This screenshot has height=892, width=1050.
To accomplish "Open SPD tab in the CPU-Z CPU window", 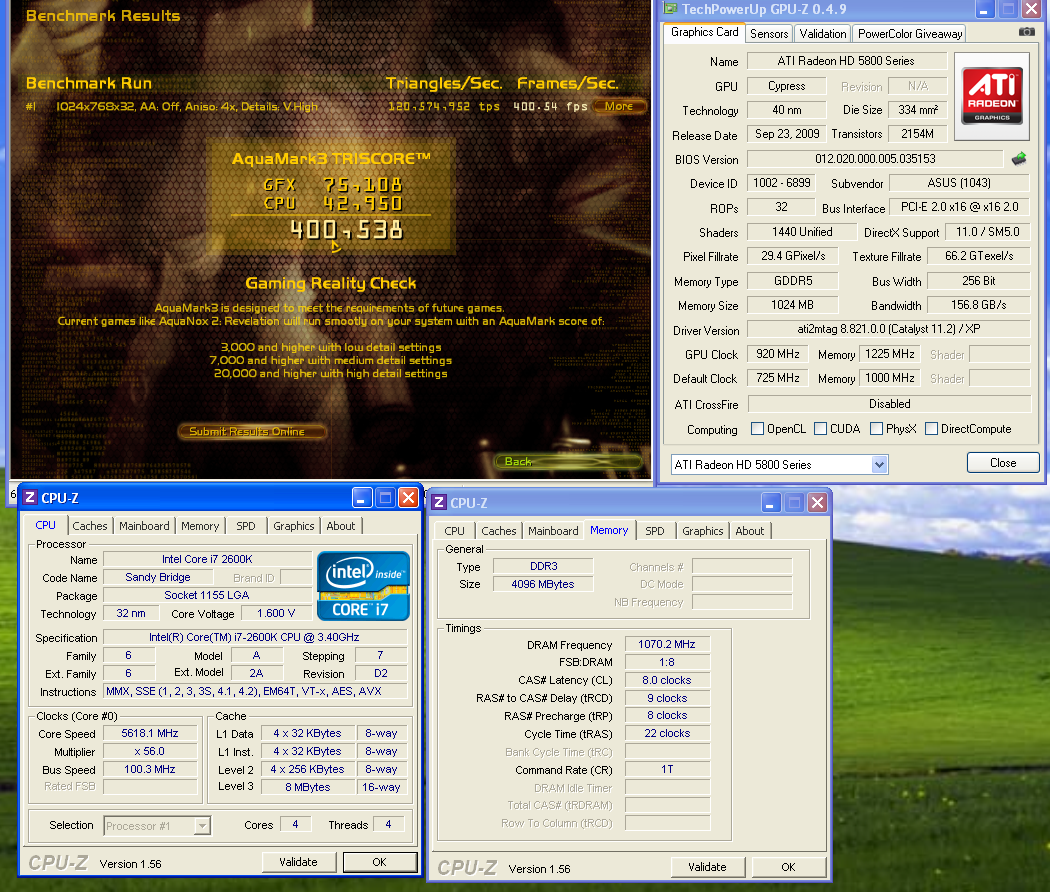I will coord(246,526).
